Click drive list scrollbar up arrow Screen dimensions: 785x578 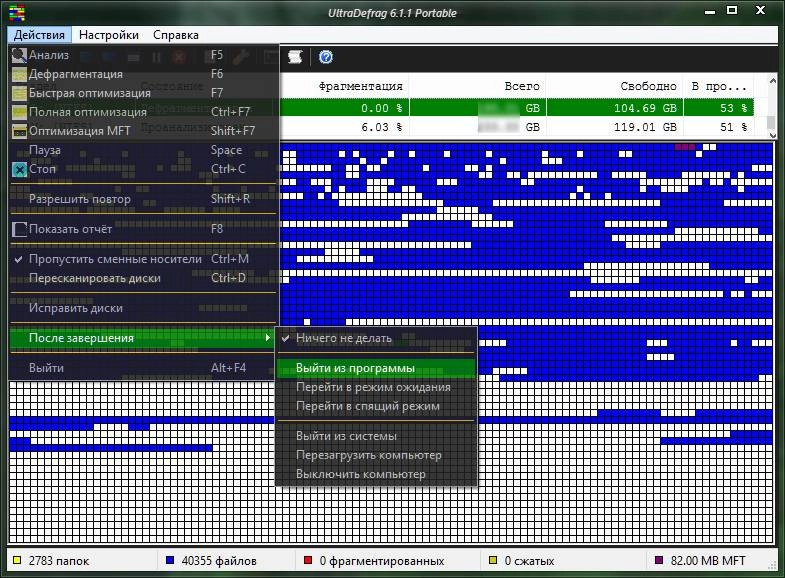(772, 81)
